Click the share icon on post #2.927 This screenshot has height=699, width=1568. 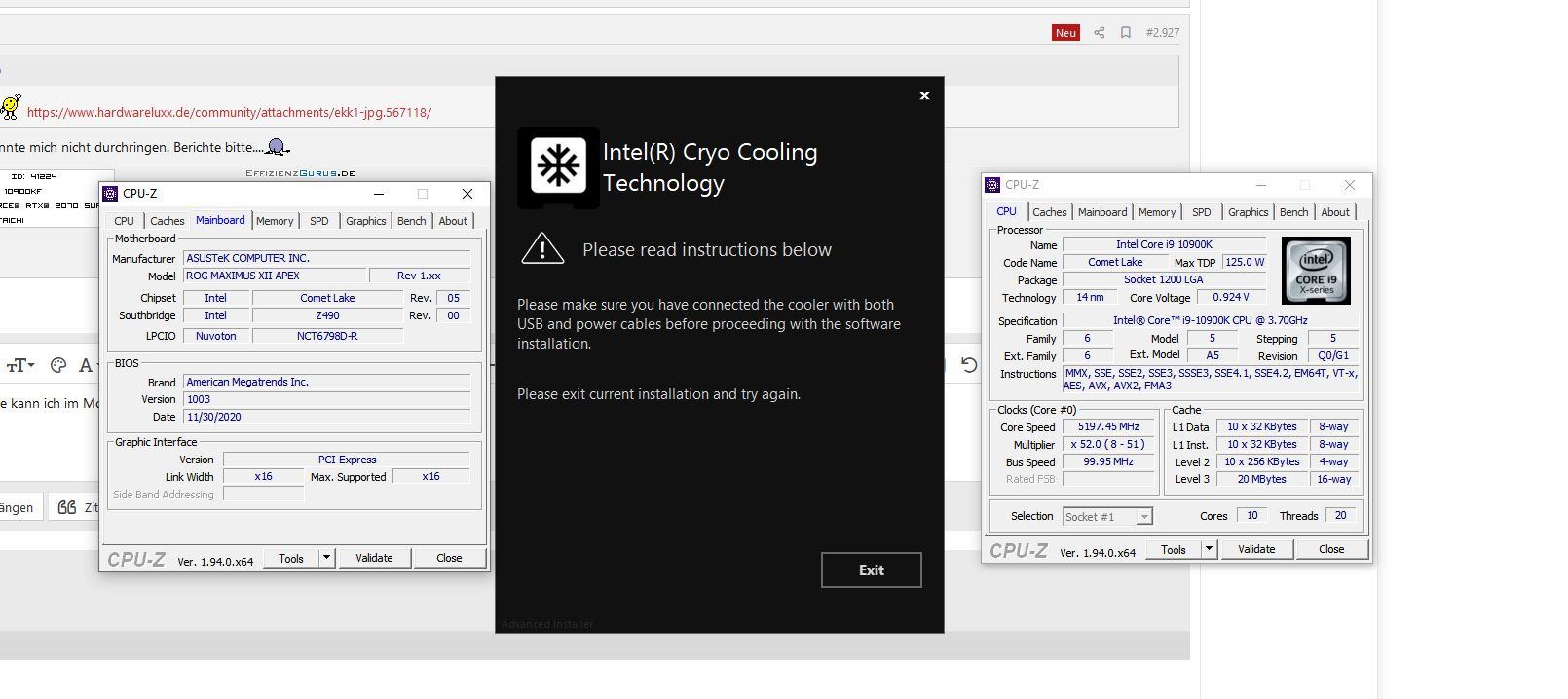point(1099,32)
